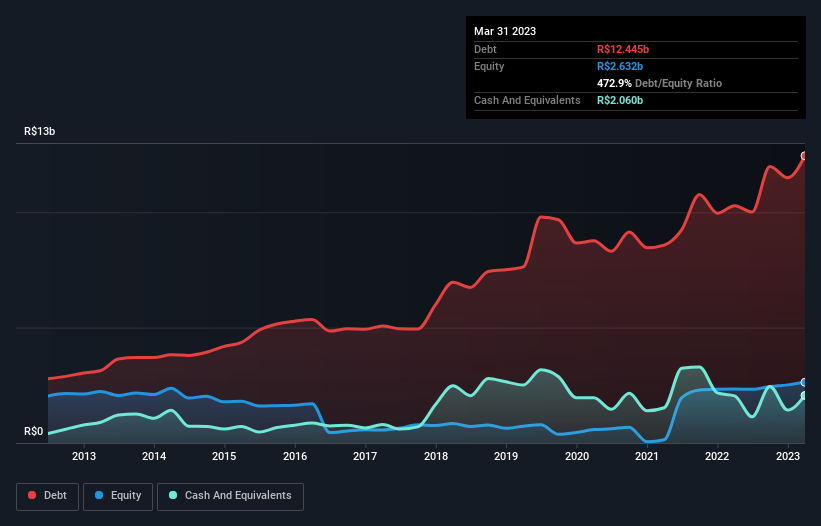The width and height of the screenshot is (821, 526).
Task: Click Cash And Equivalents label in tooltip
Action: click(x=527, y=100)
